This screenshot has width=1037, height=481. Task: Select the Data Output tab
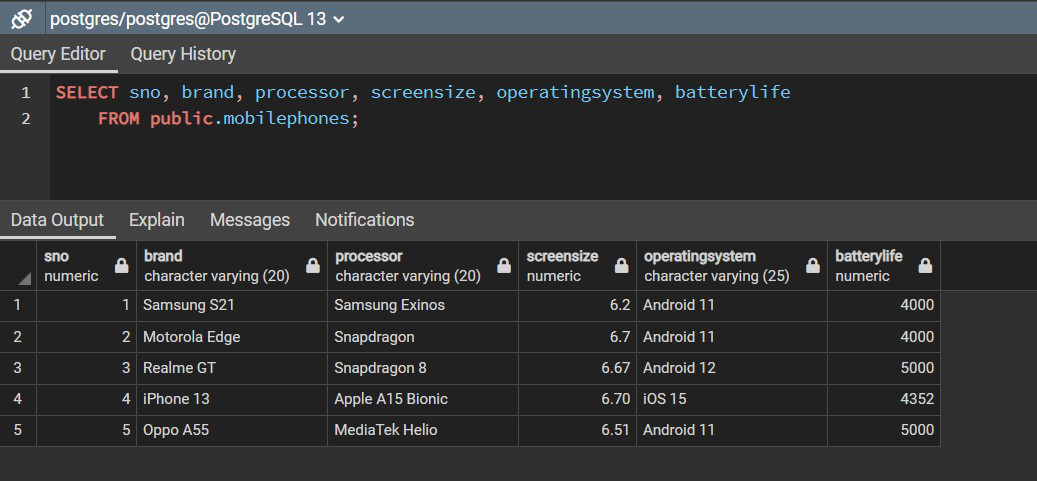(57, 220)
